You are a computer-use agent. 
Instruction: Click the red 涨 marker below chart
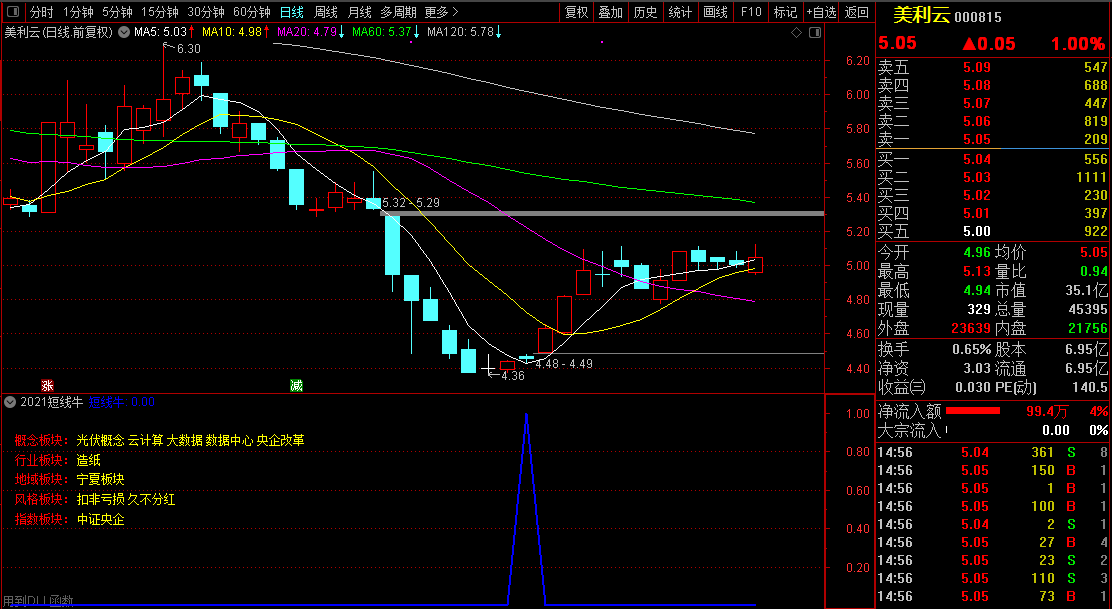pos(46,385)
